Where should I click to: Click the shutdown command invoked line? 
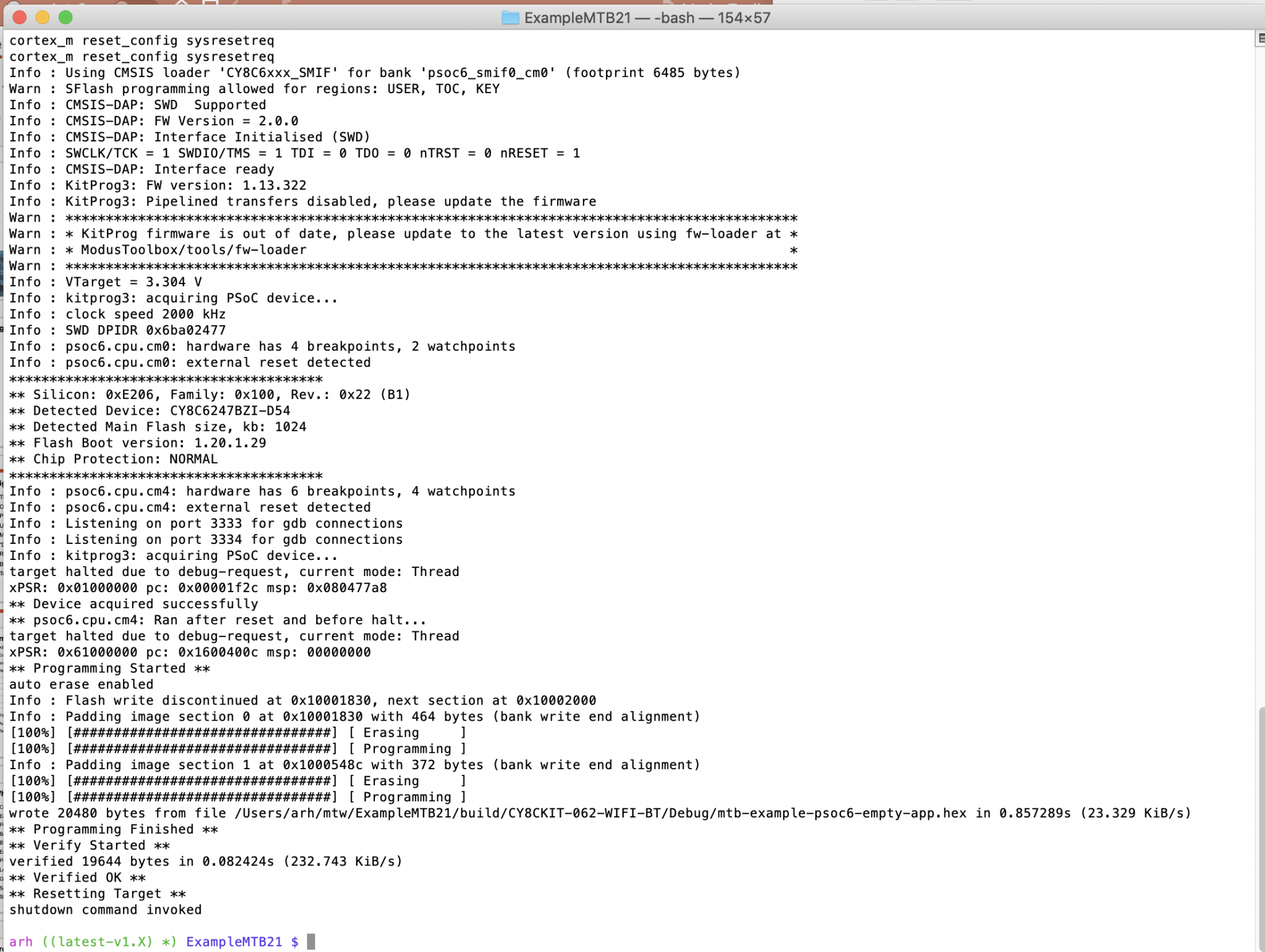point(105,909)
